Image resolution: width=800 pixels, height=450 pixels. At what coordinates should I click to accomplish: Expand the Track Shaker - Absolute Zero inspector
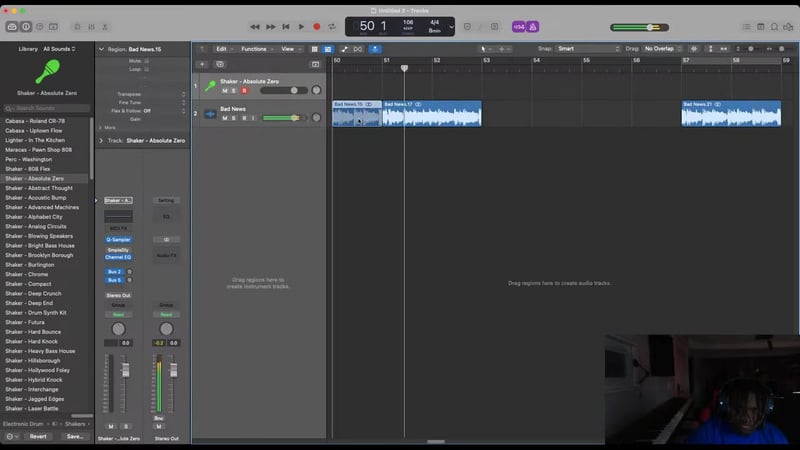coord(101,140)
